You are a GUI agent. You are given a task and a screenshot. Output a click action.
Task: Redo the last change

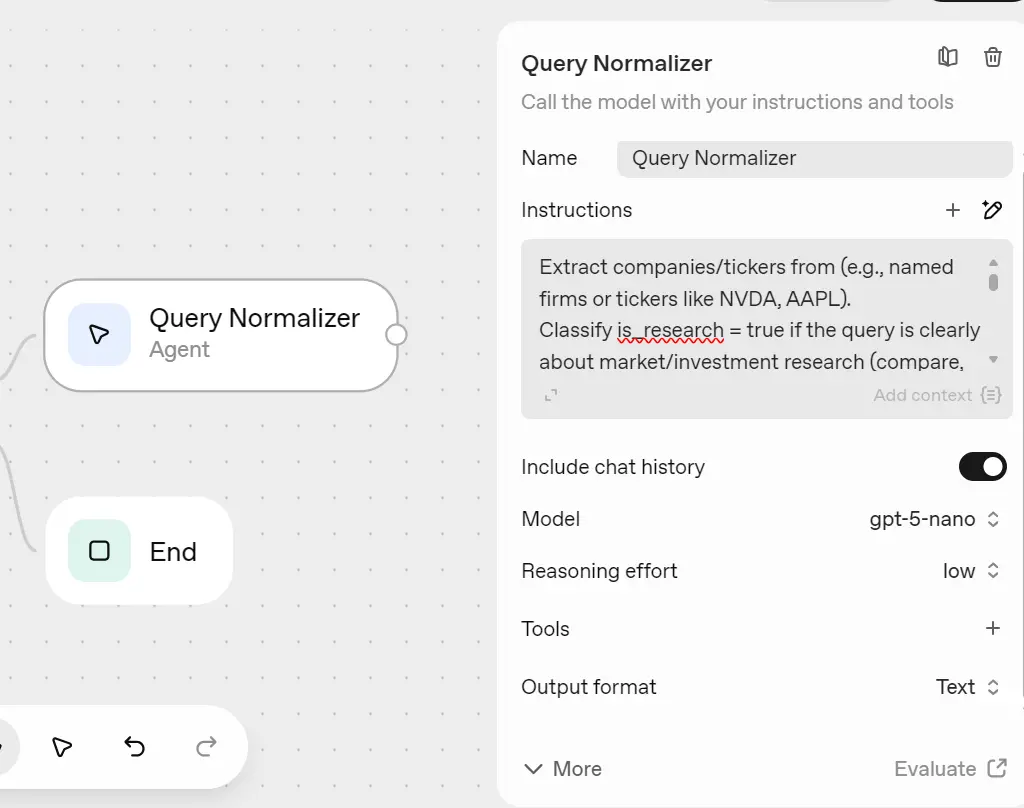[x=205, y=747]
